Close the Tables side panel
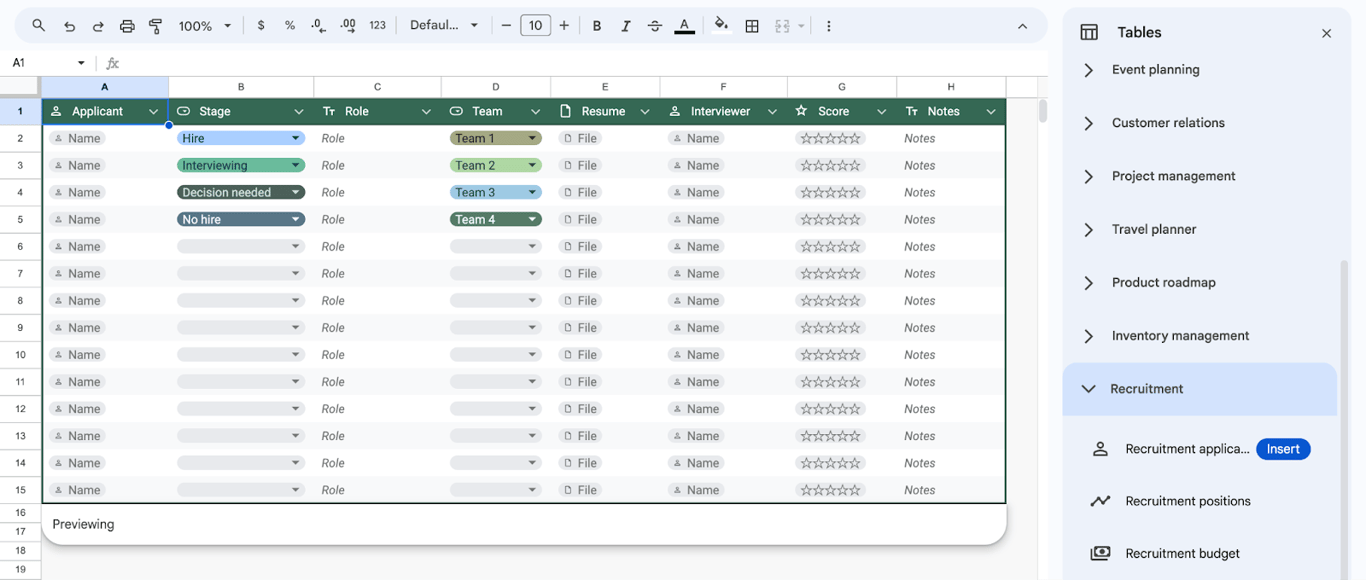The image size is (1366, 580). click(x=1326, y=33)
